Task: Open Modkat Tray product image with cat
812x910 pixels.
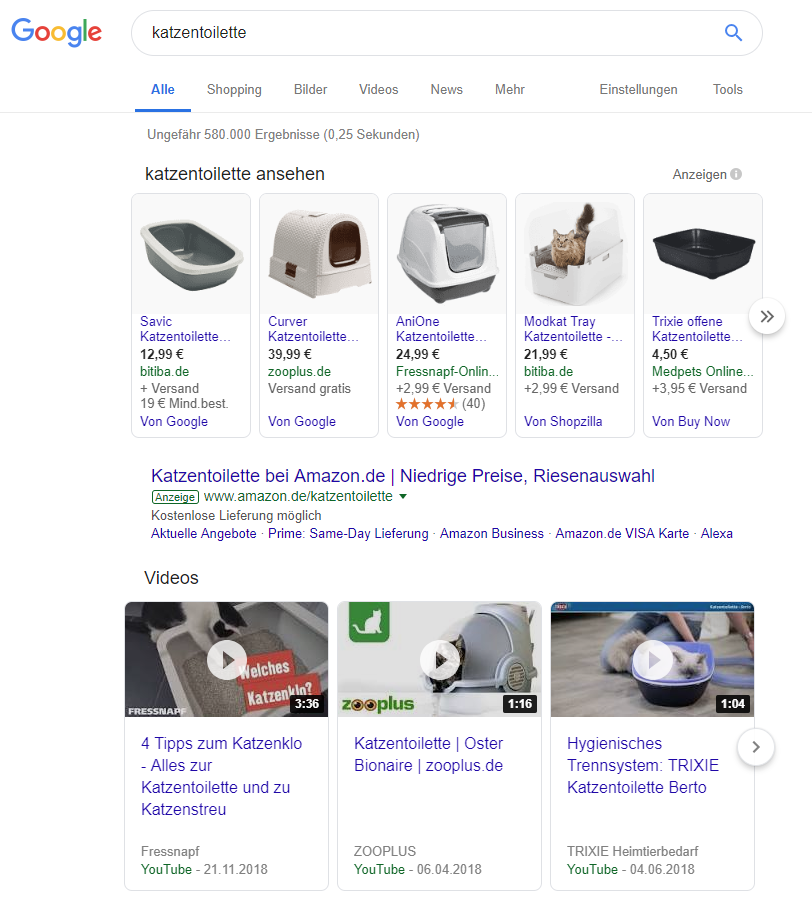Action: click(x=575, y=254)
